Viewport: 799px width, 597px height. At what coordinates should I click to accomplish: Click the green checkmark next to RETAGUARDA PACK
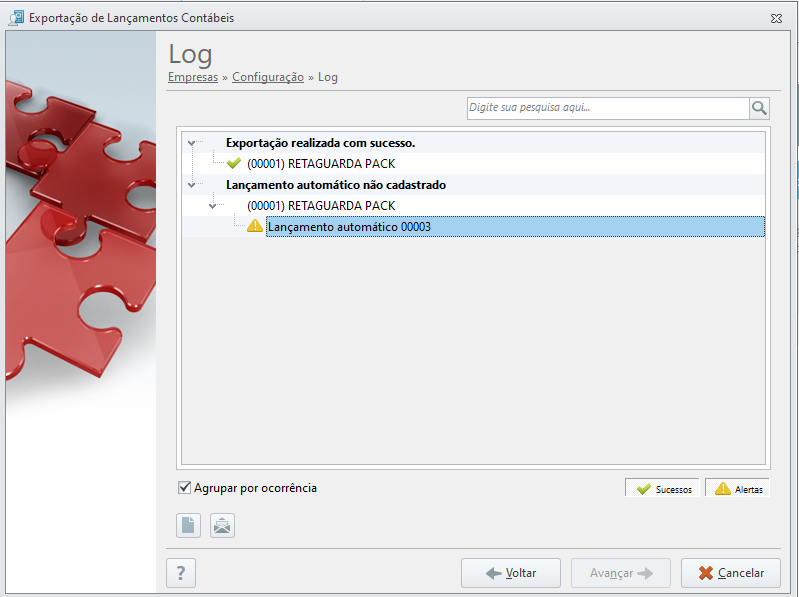234,164
